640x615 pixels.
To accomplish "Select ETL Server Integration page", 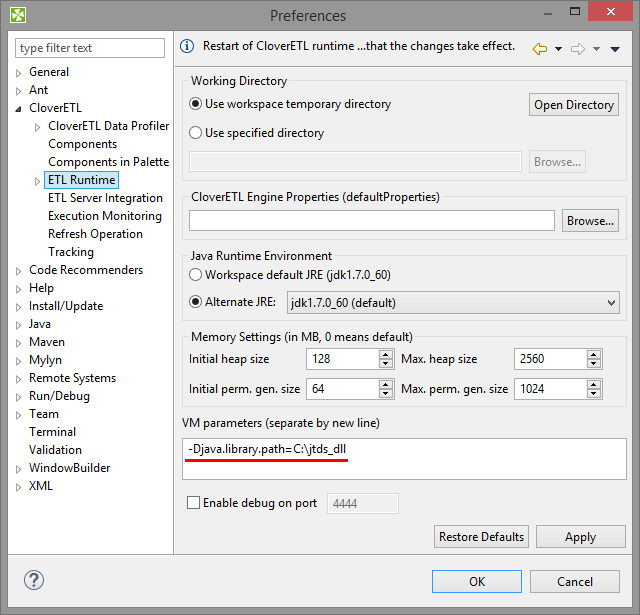I will [x=105, y=198].
